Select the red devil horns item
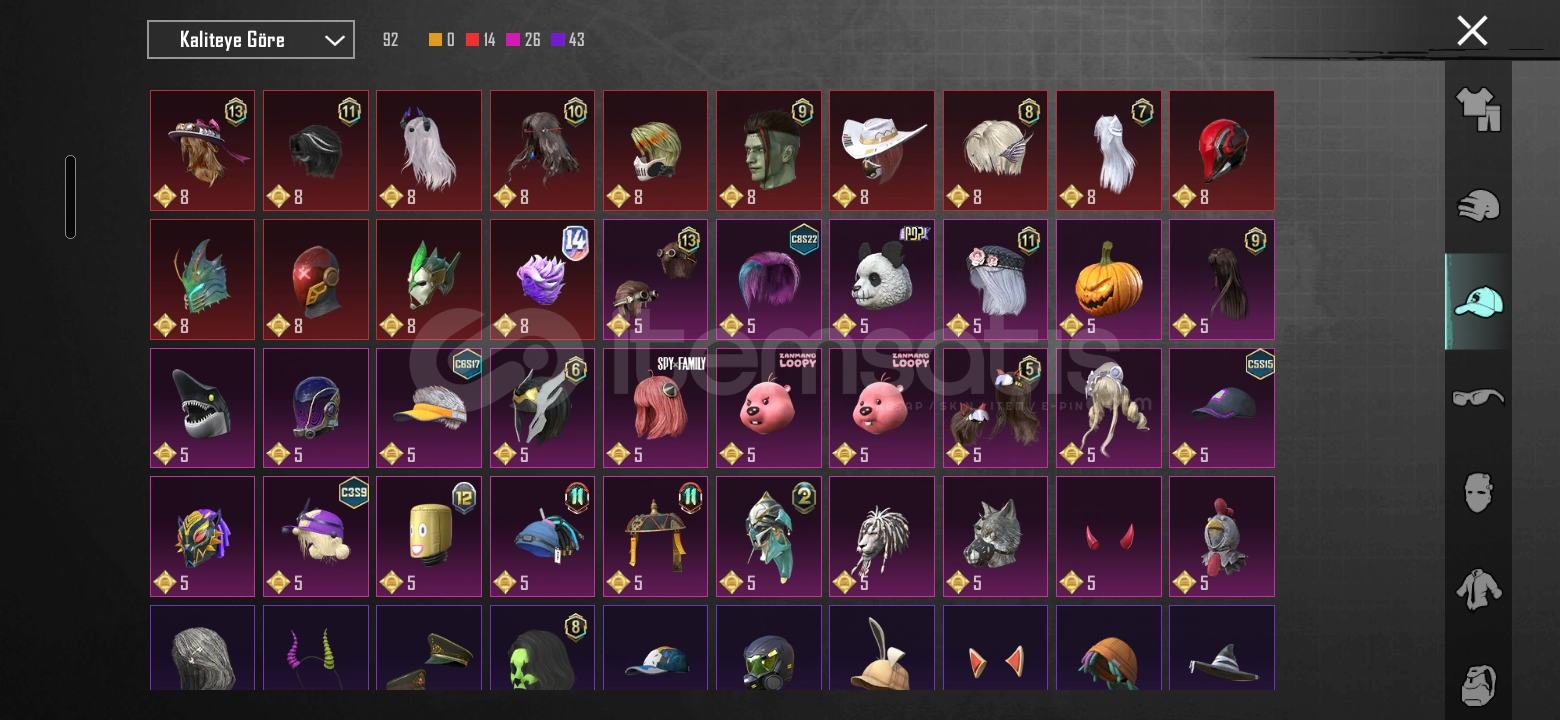 click(1109, 537)
